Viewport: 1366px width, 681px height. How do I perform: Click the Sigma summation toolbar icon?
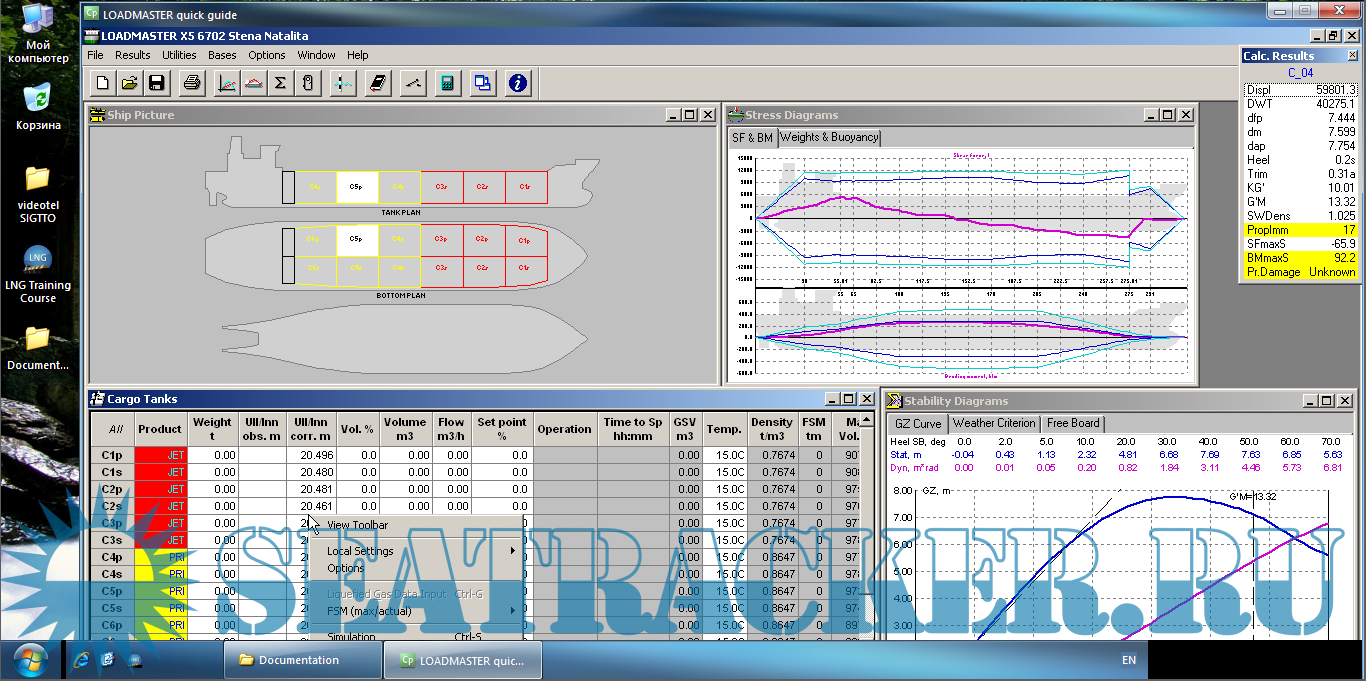(x=281, y=83)
